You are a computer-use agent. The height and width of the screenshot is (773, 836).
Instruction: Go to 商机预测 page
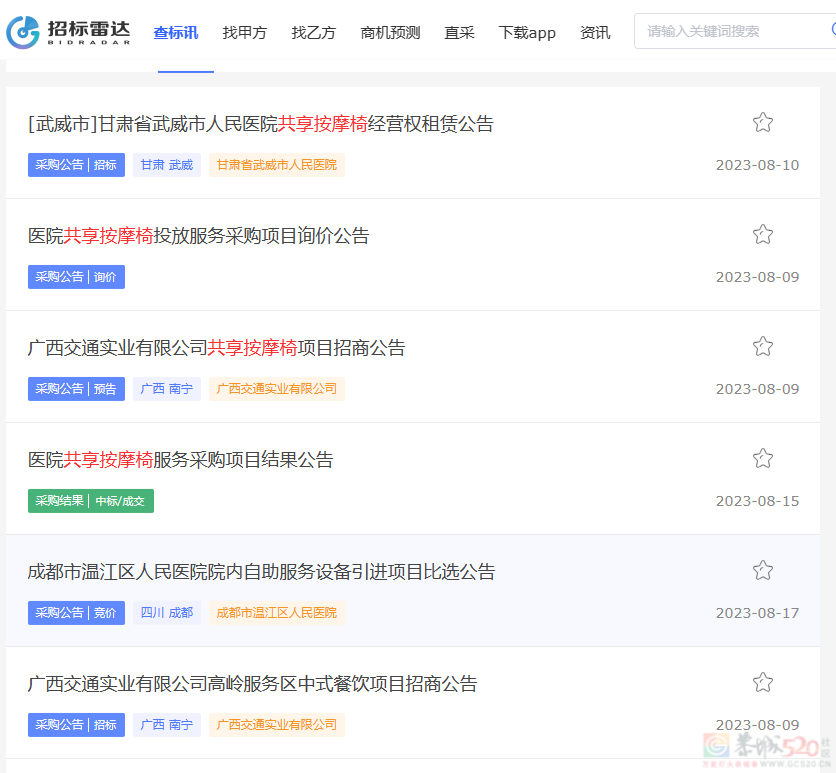click(390, 33)
